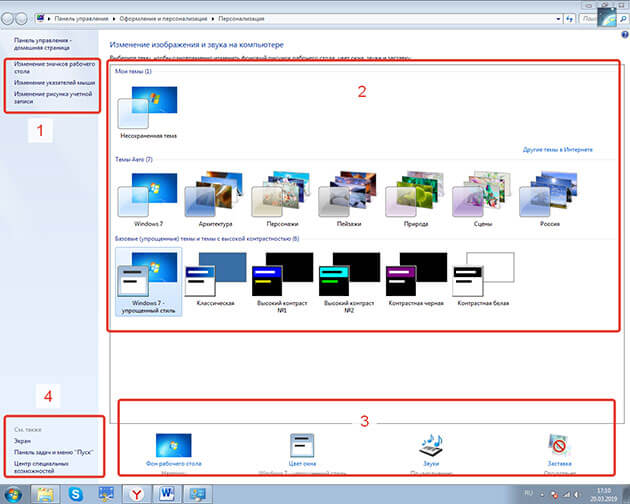
Task: Expand the address bar history dropdown
Action: click(558, 19)
